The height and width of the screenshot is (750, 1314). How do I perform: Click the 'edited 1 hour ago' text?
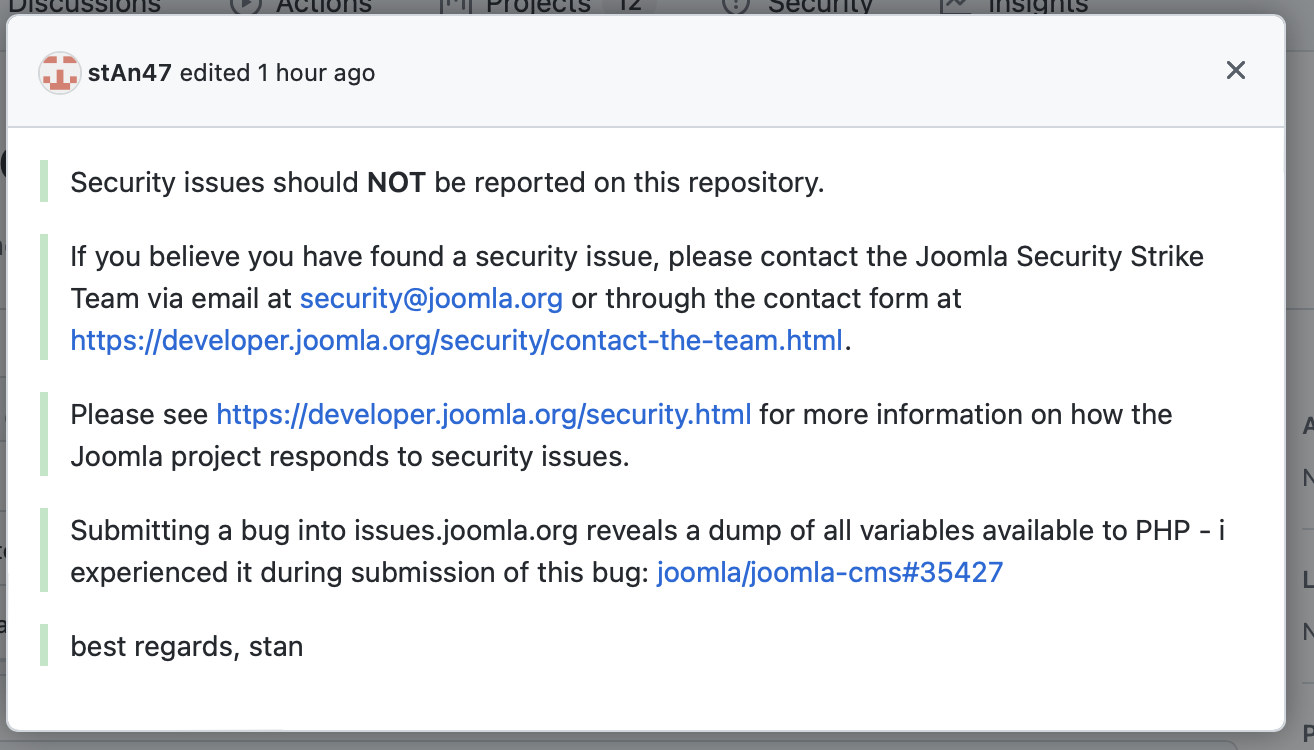(x=277, y=73)
